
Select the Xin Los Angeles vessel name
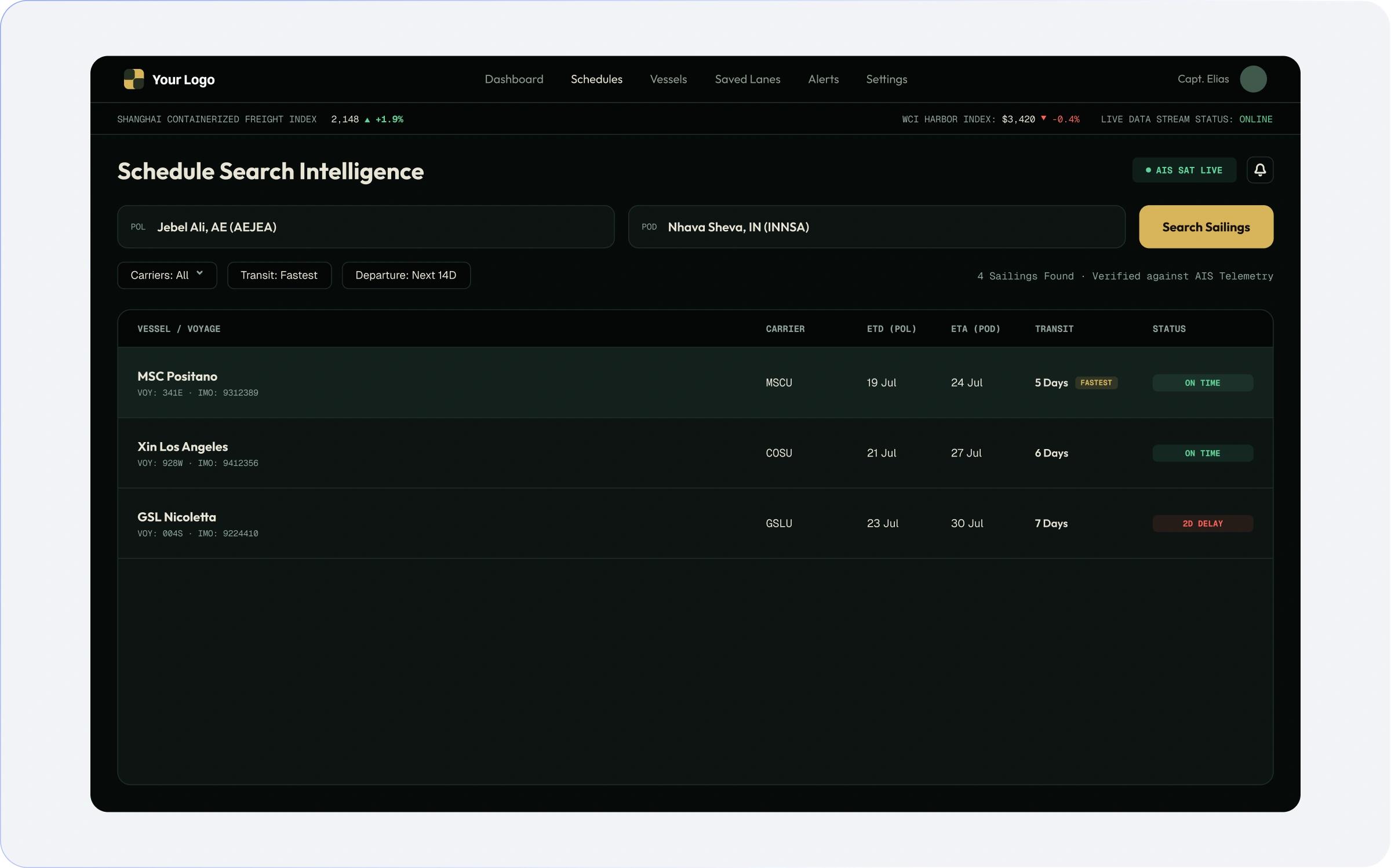[183, 447]
